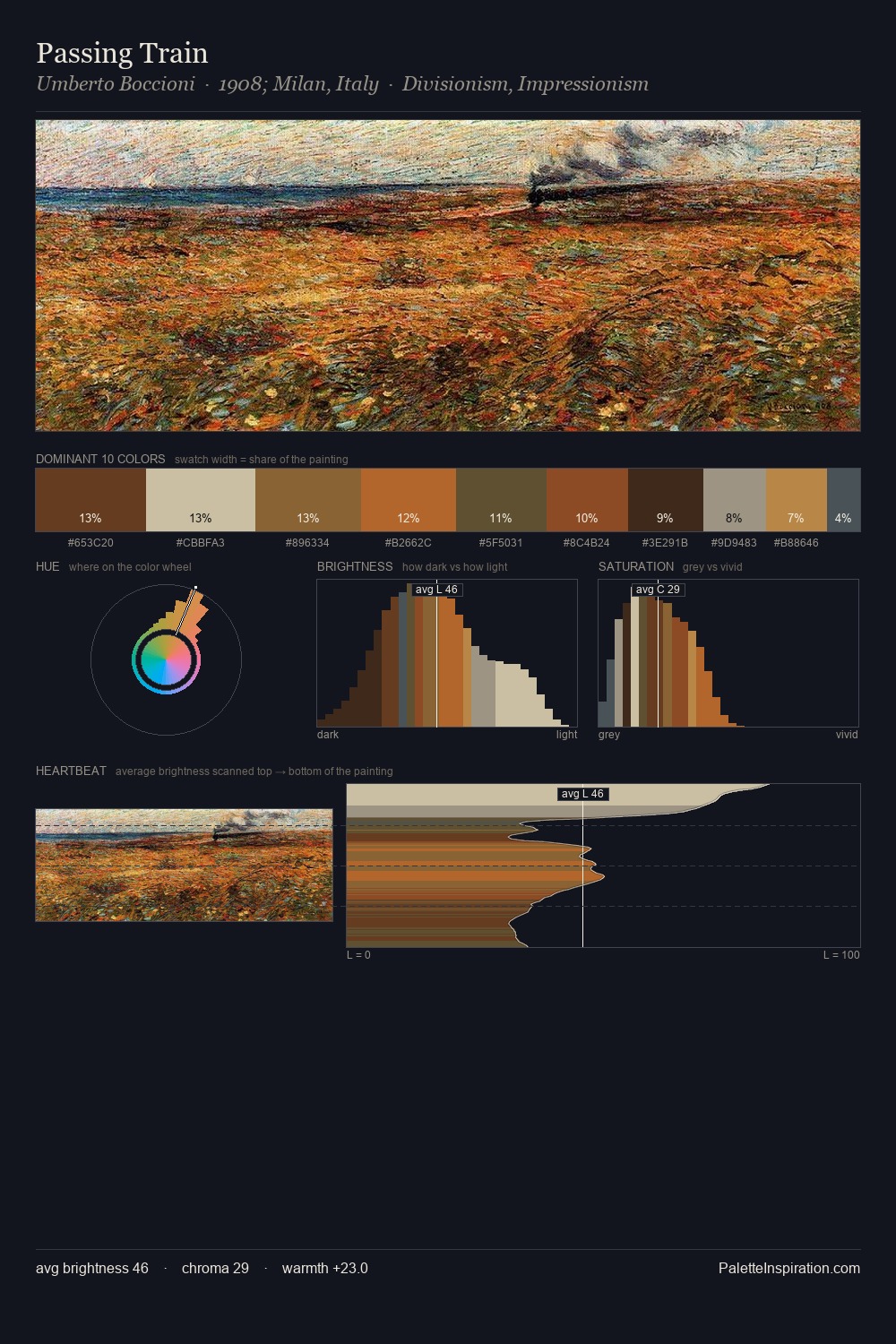The width and height of the screenshot is (896, 1344).
Task: Click the grey #9D9483 swatch showing 8%
Action: 735,500
